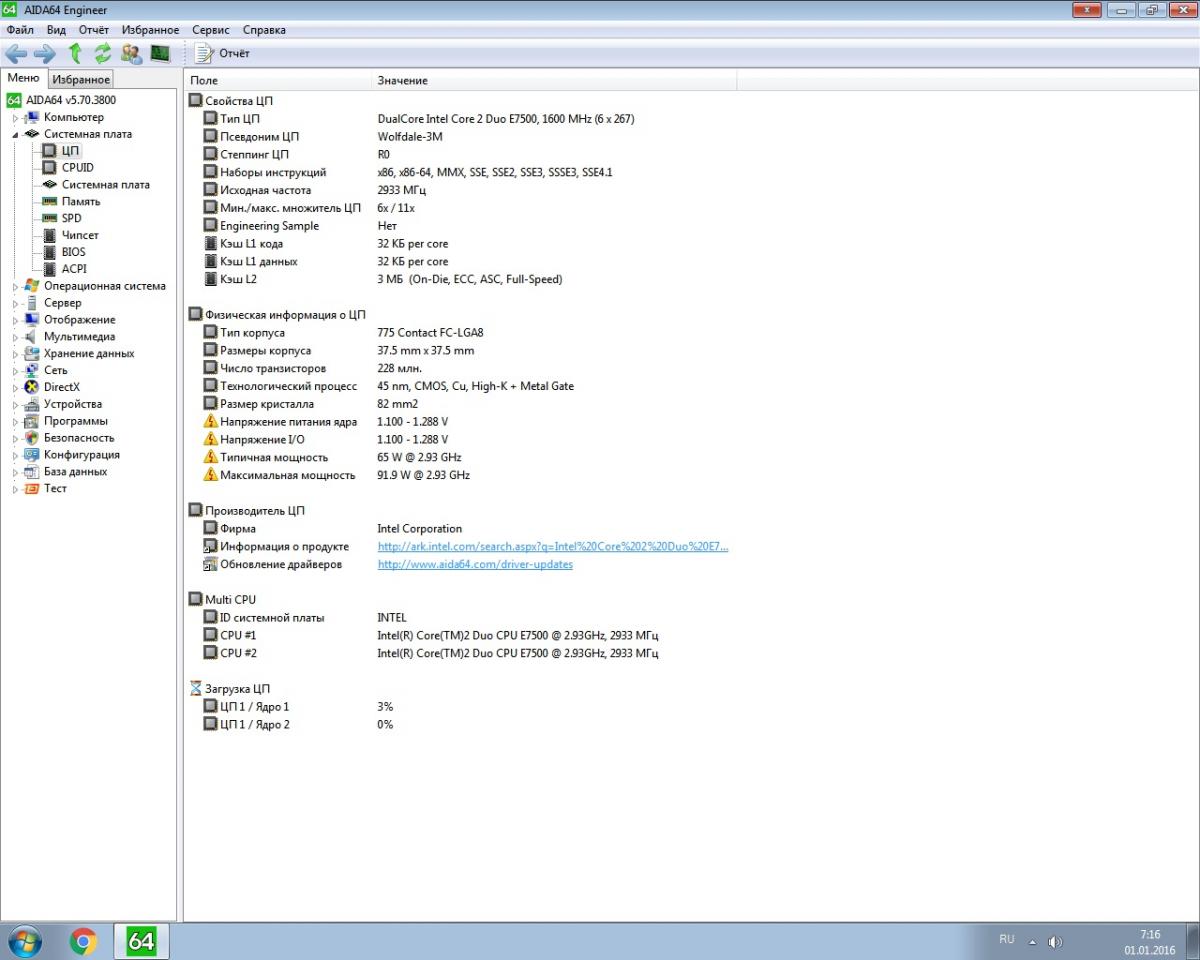
Task: Collapse the parent Системная плата node arrow
Action: click(16, 135)
